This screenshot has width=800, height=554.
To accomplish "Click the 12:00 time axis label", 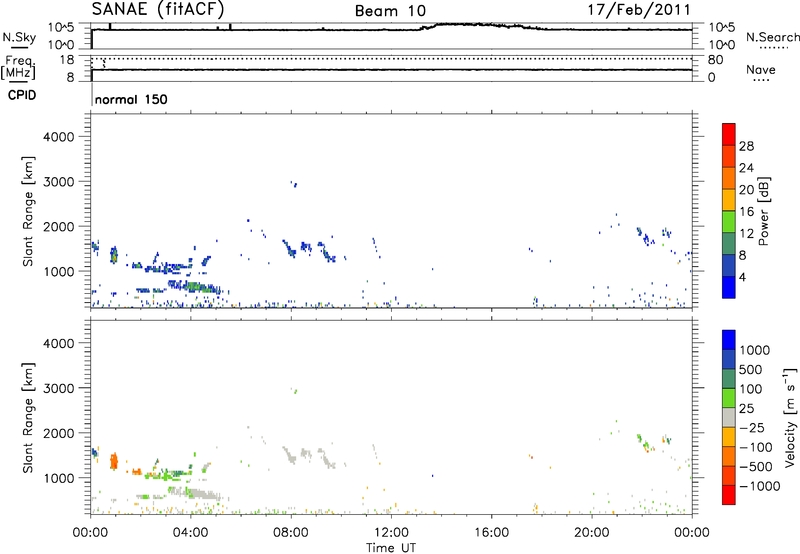I will pyautogui.click(x=391, y=533).
